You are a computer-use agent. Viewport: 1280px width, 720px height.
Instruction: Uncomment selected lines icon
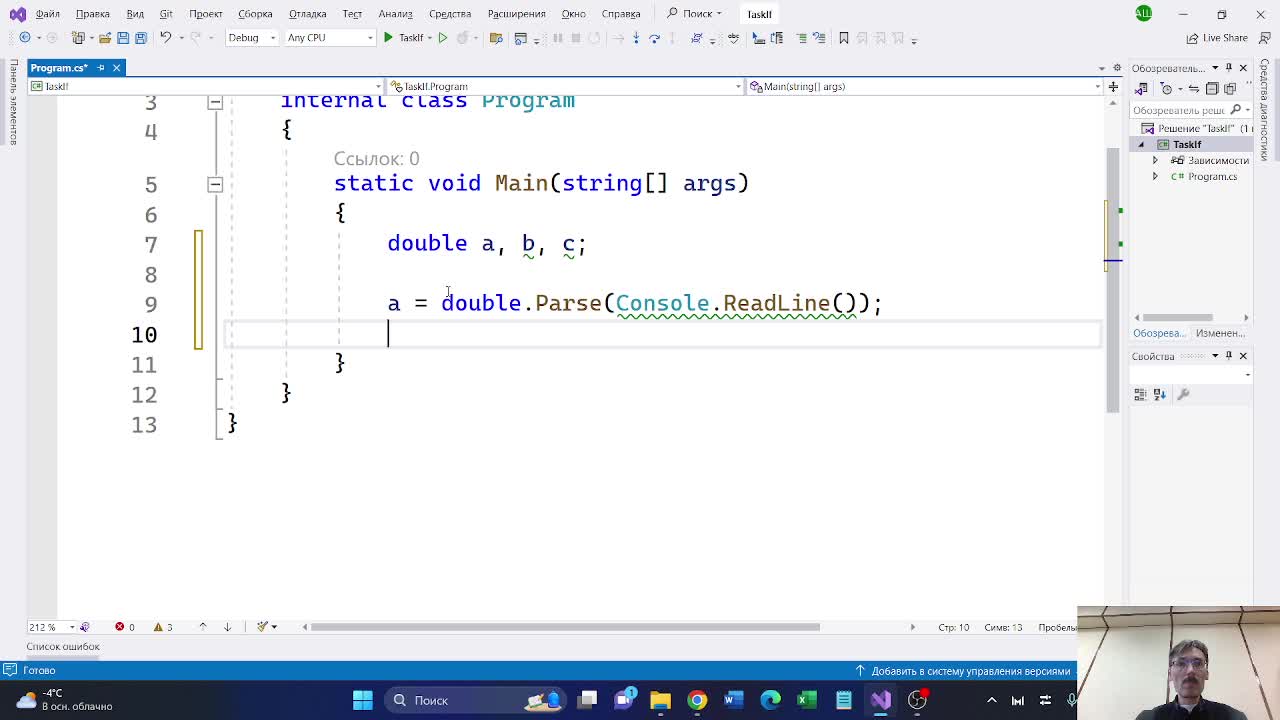click(x=819, y=38)
